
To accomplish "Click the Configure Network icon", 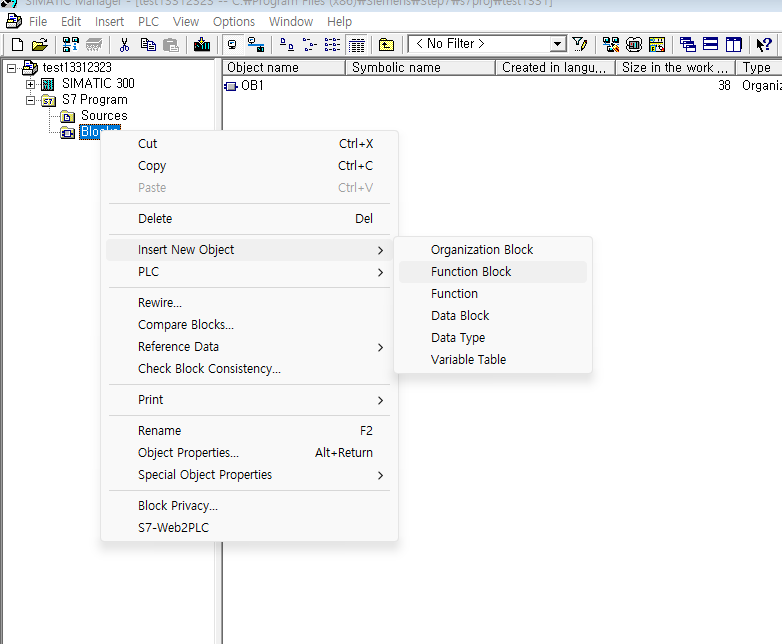I will (x=610, y=44).
